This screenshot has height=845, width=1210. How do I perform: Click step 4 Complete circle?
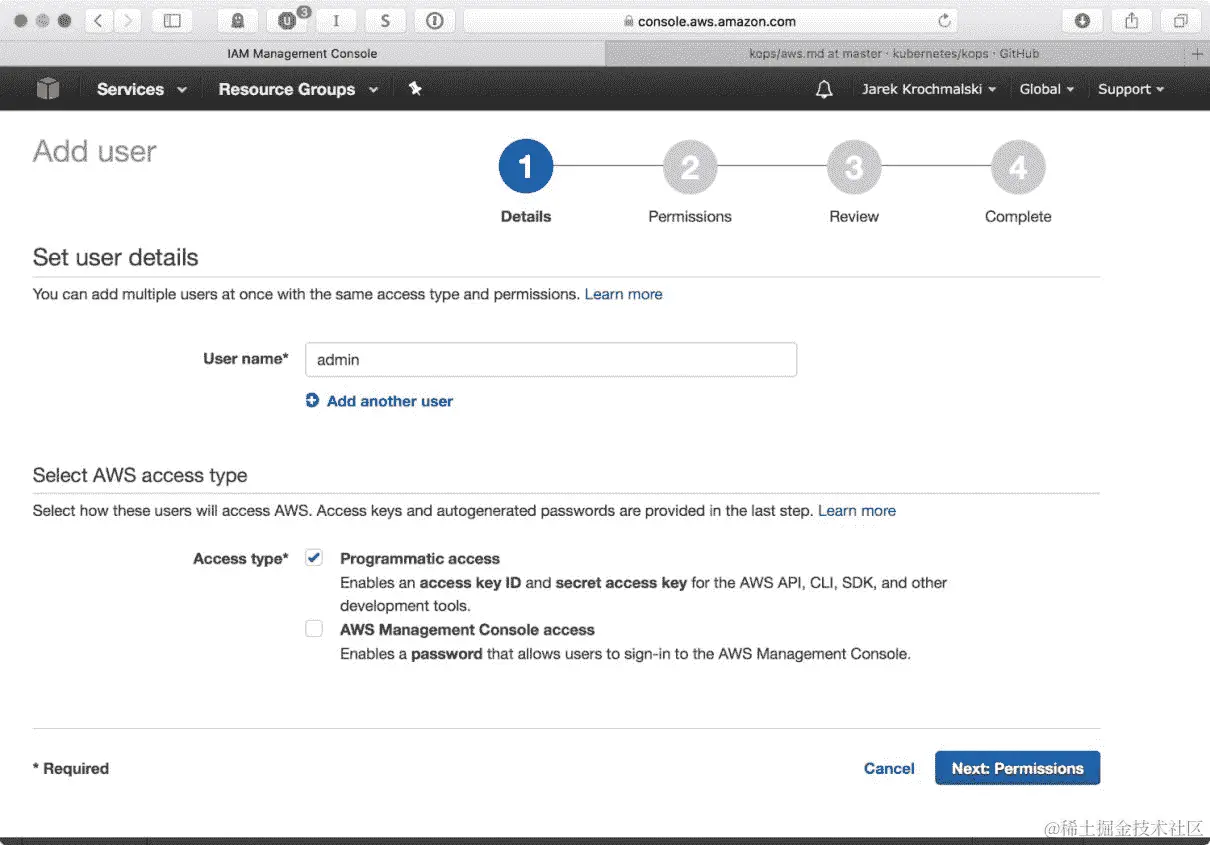pos(1018,167)
